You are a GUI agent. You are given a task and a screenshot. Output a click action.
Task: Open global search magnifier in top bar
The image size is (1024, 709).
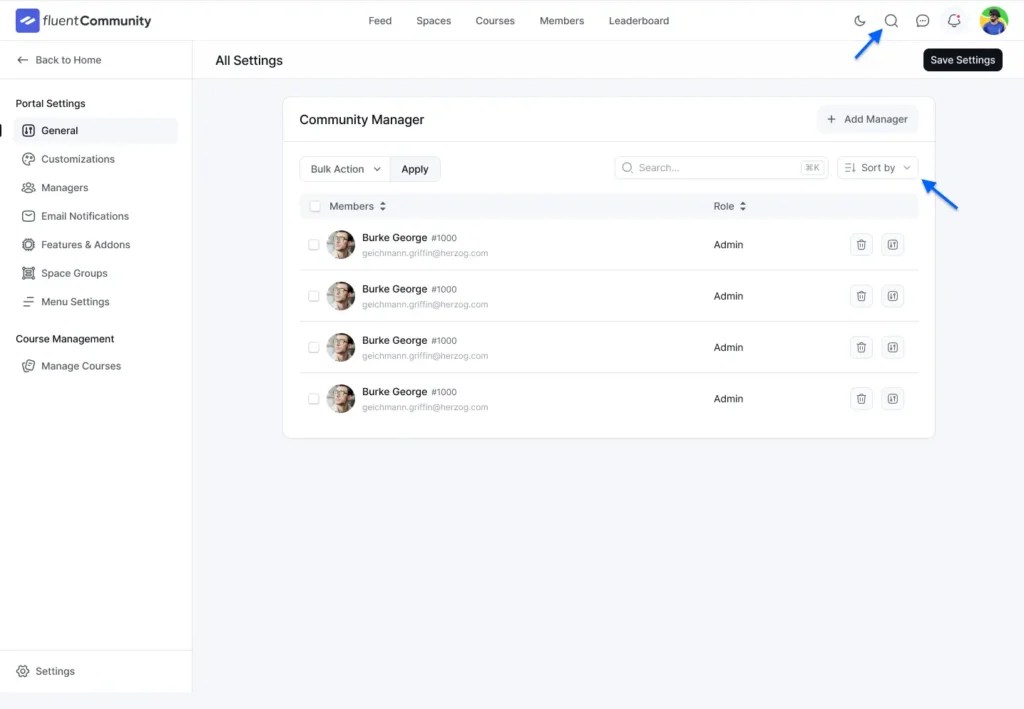click(891, 21)
